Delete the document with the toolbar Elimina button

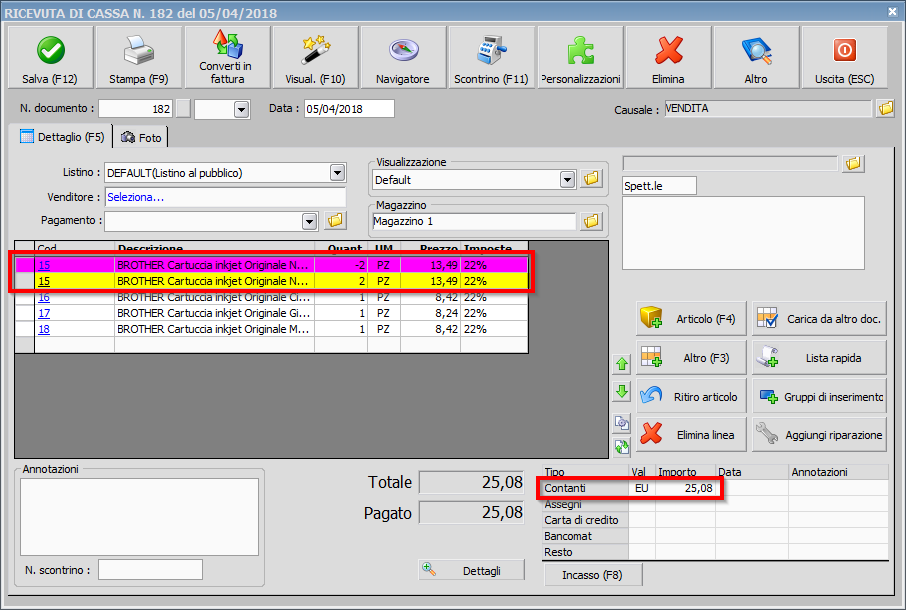(669, 58)
